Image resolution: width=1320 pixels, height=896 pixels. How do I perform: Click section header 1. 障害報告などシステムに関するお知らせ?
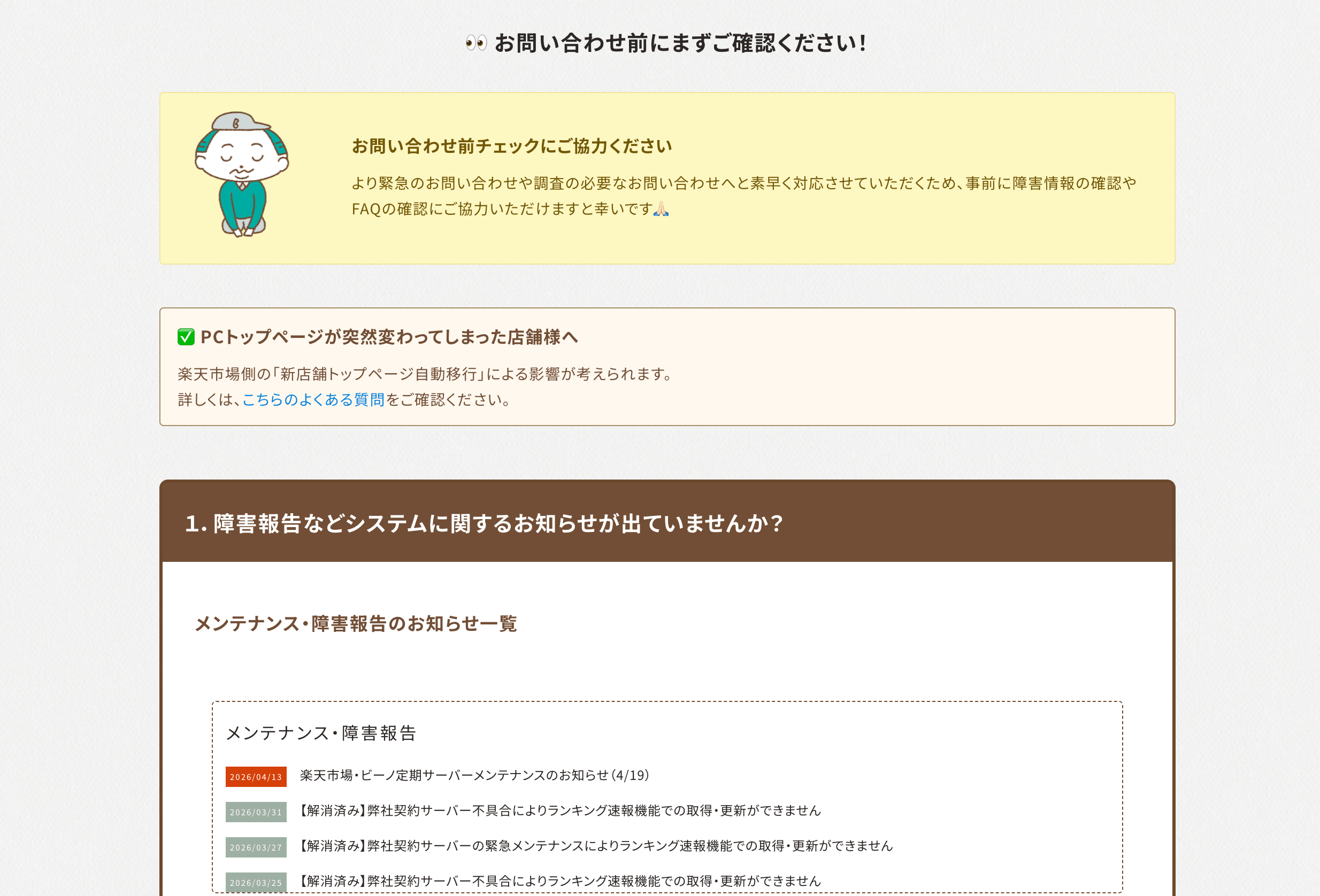click(484, 523)
